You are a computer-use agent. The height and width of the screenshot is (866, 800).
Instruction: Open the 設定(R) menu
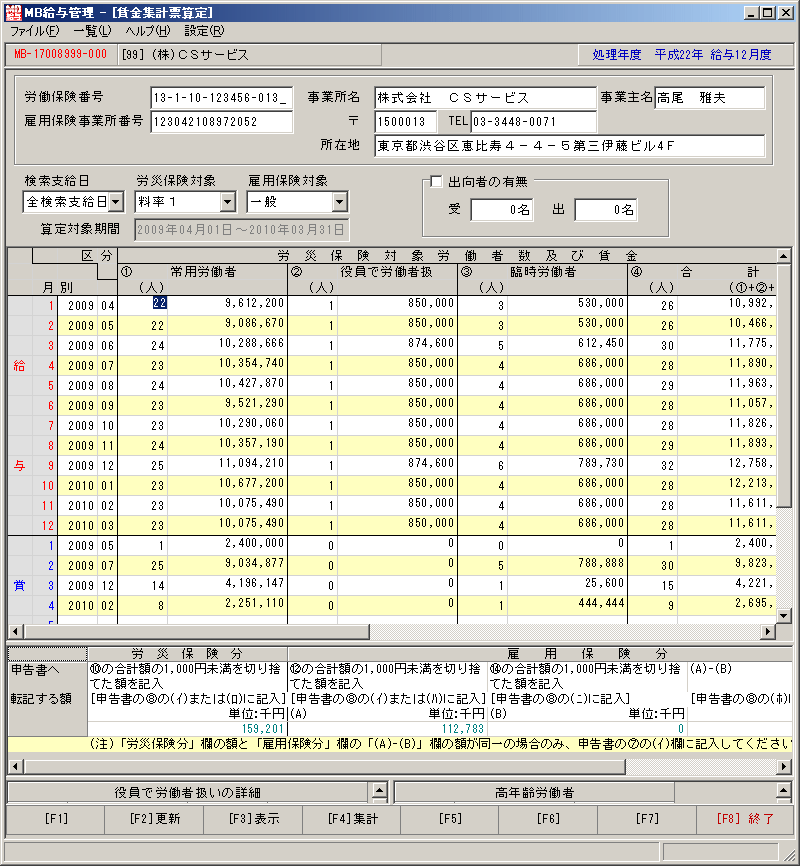204,31
